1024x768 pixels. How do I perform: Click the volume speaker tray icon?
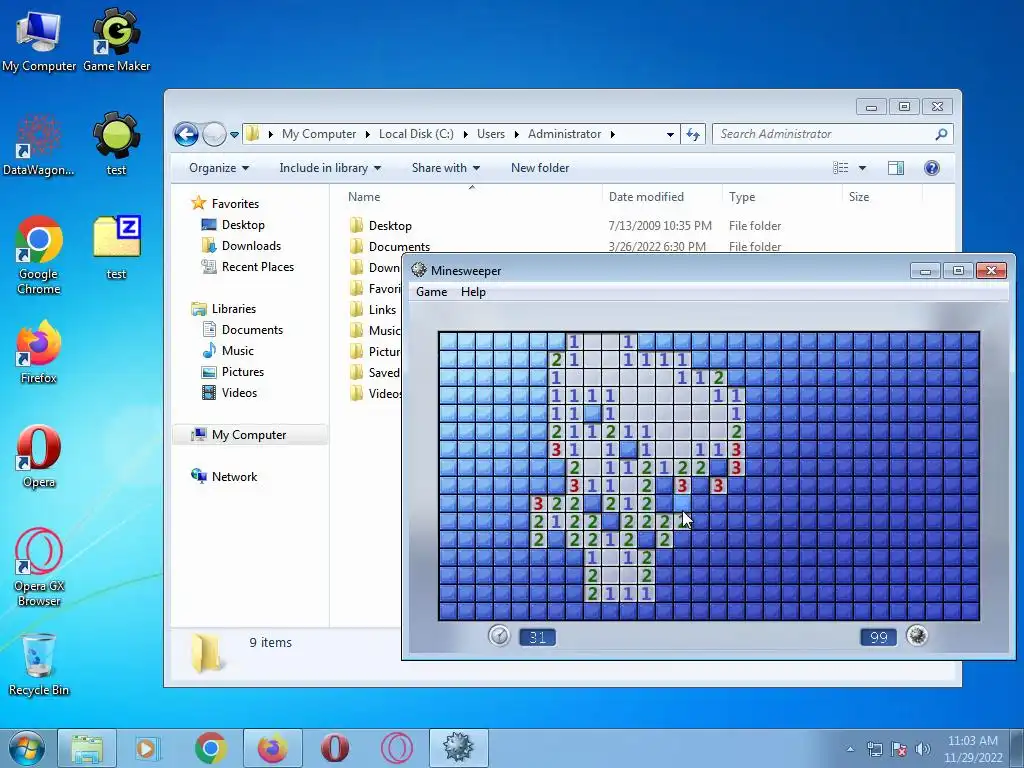pos(923,749)
